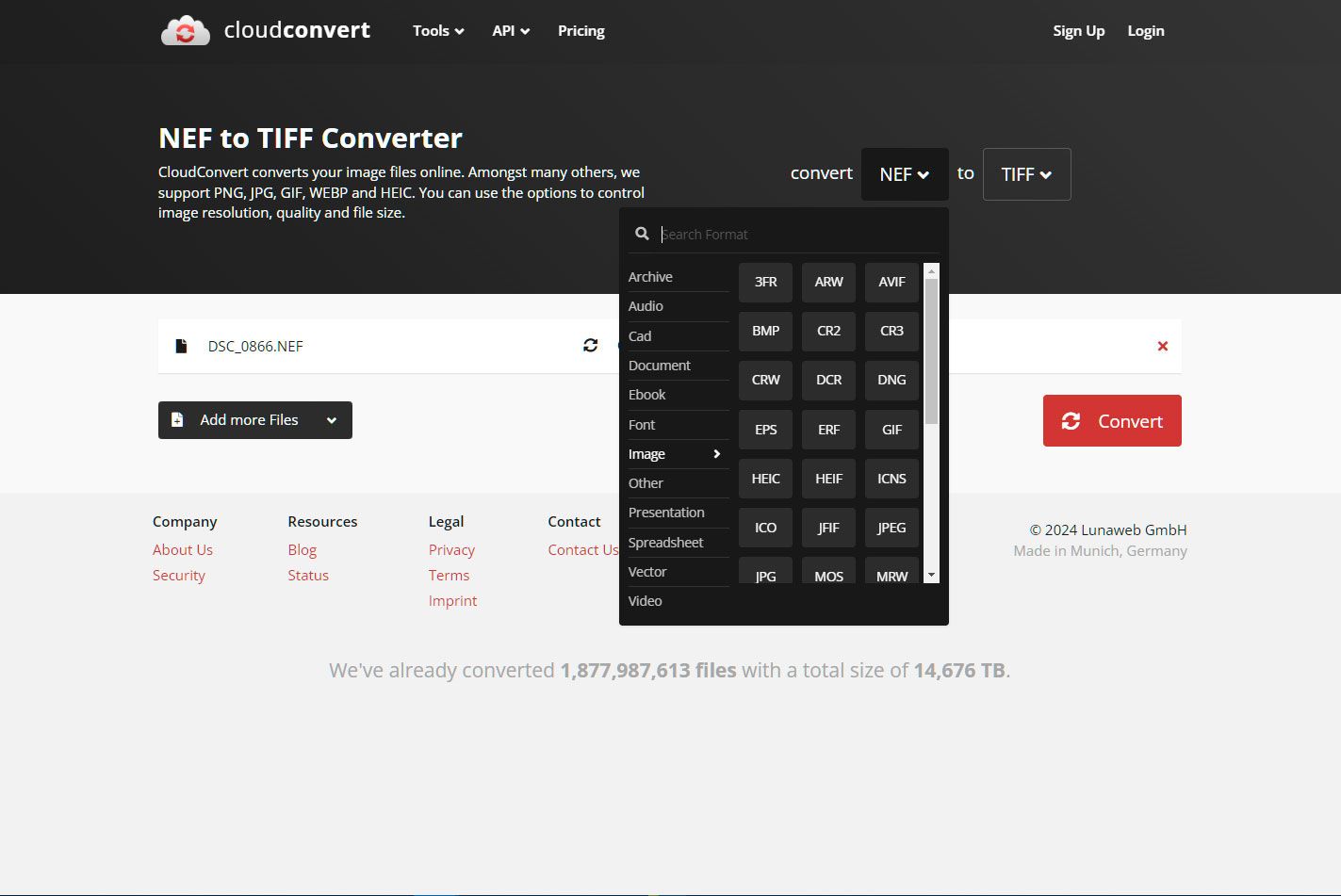Open the TIFF target format dropdown
The width and height of the screenshot is (1341, 896).
click(x=1026, y=174)
